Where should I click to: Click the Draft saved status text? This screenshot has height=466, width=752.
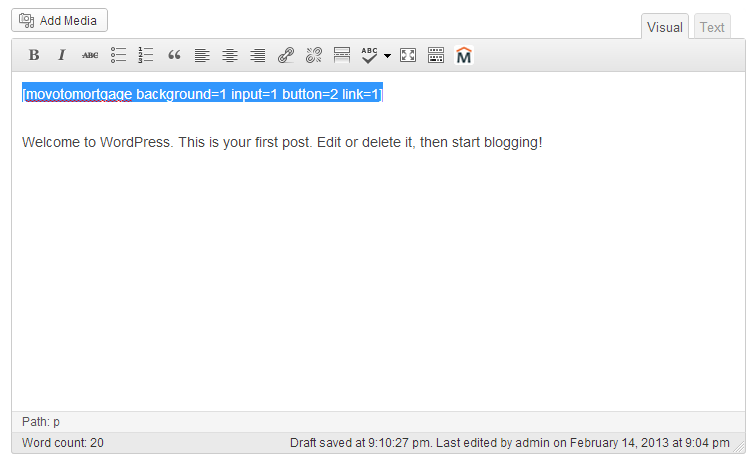coord(510,443)
